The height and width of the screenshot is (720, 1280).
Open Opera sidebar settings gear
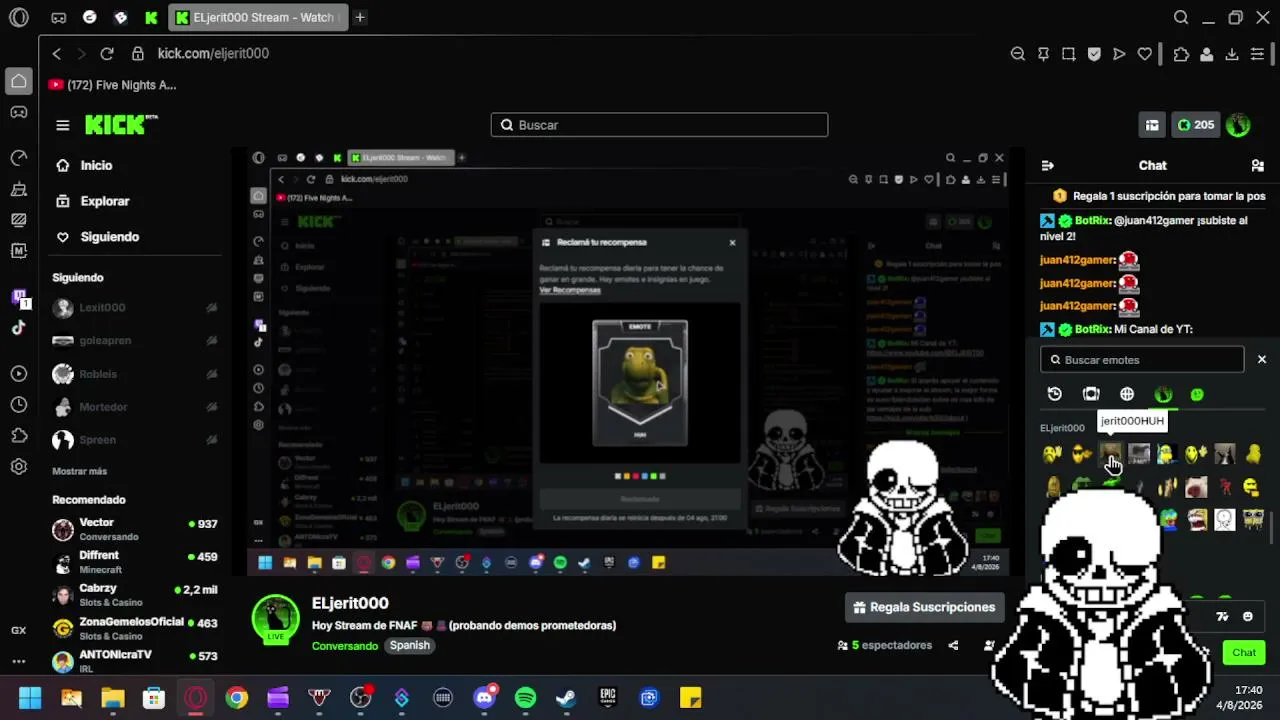19,467
